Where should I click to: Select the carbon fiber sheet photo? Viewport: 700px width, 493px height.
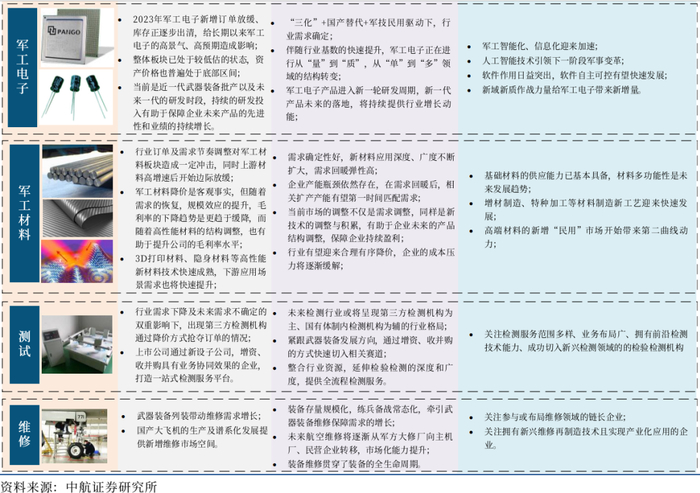[77, 218]
